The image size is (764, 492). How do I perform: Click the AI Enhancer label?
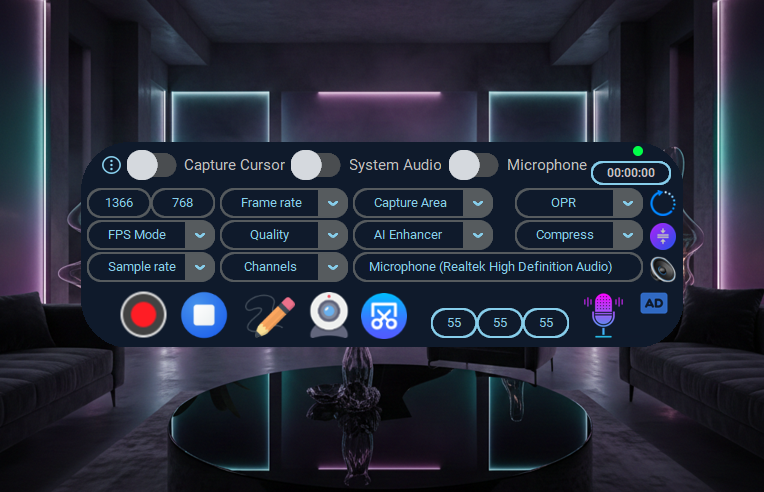pos(408,235)
